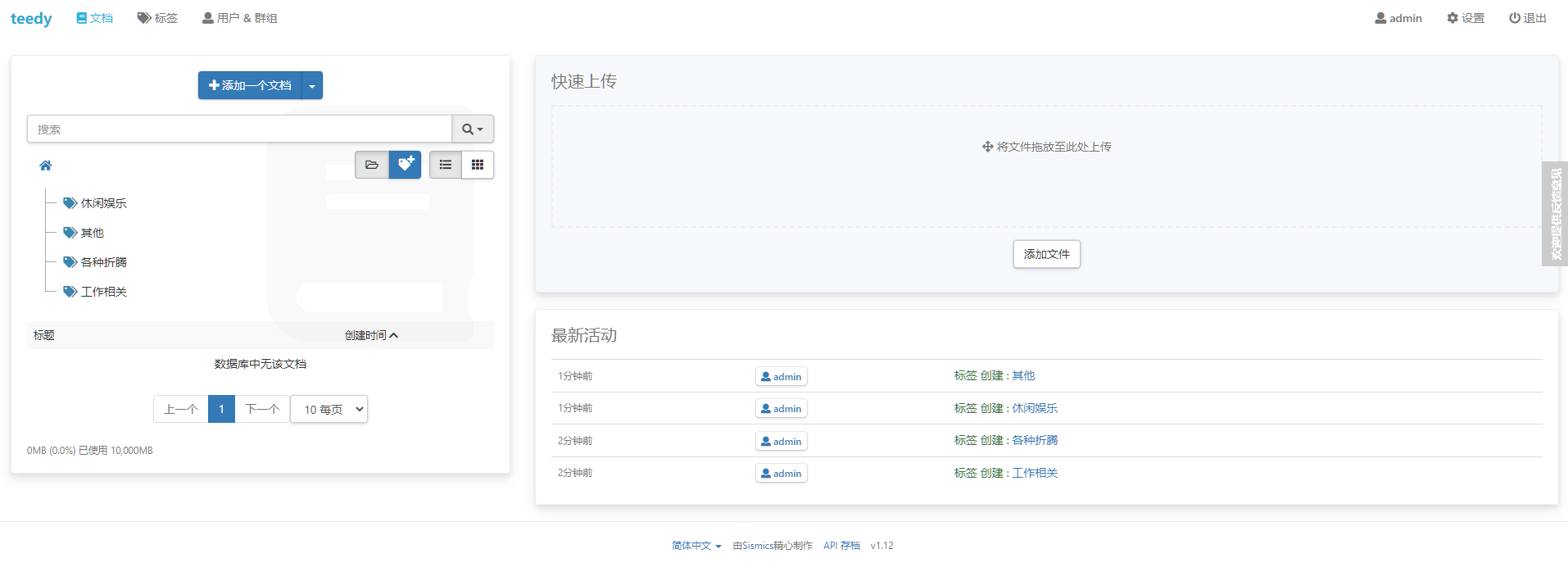
Task: Select the 休闲娱乐 tag in tree
Action: point(103,203)
